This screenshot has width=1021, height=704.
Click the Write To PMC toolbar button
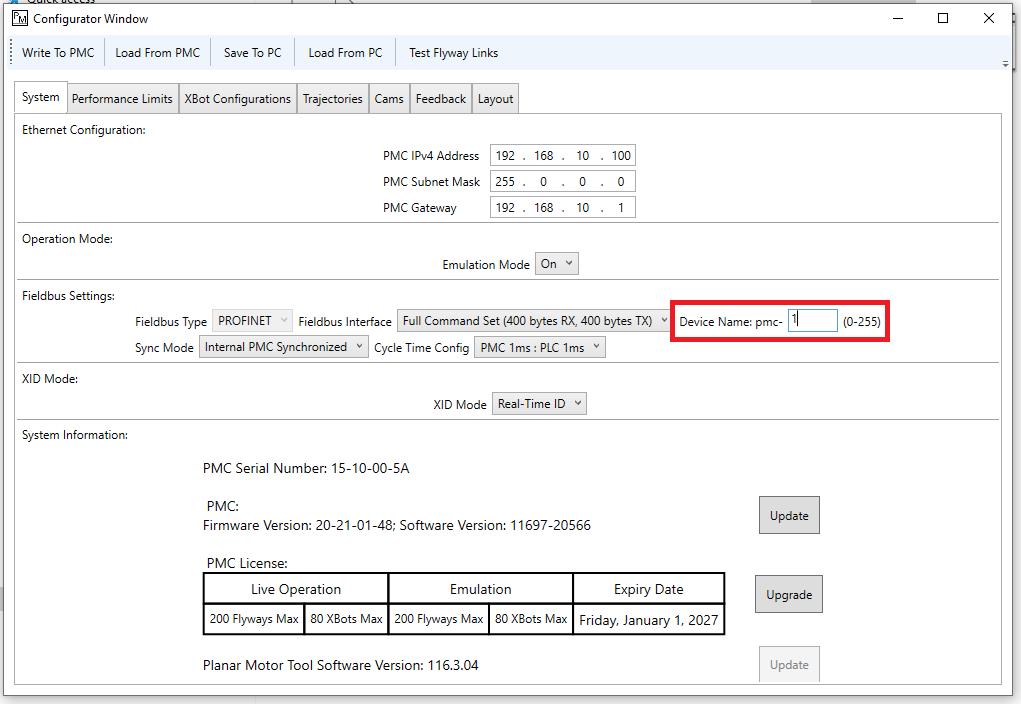point(58,53)
